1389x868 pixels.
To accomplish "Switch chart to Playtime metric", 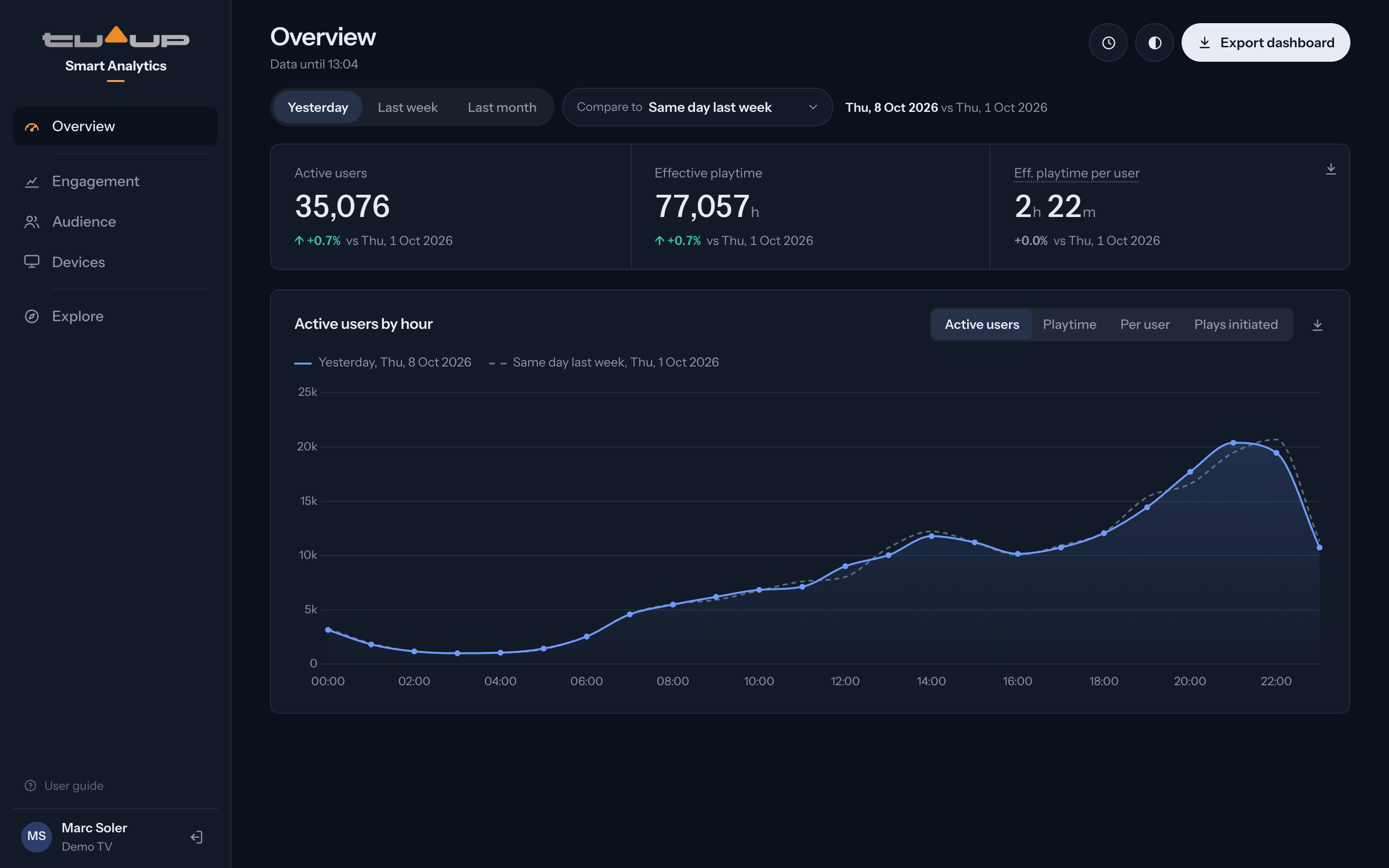I will 1069,325.
